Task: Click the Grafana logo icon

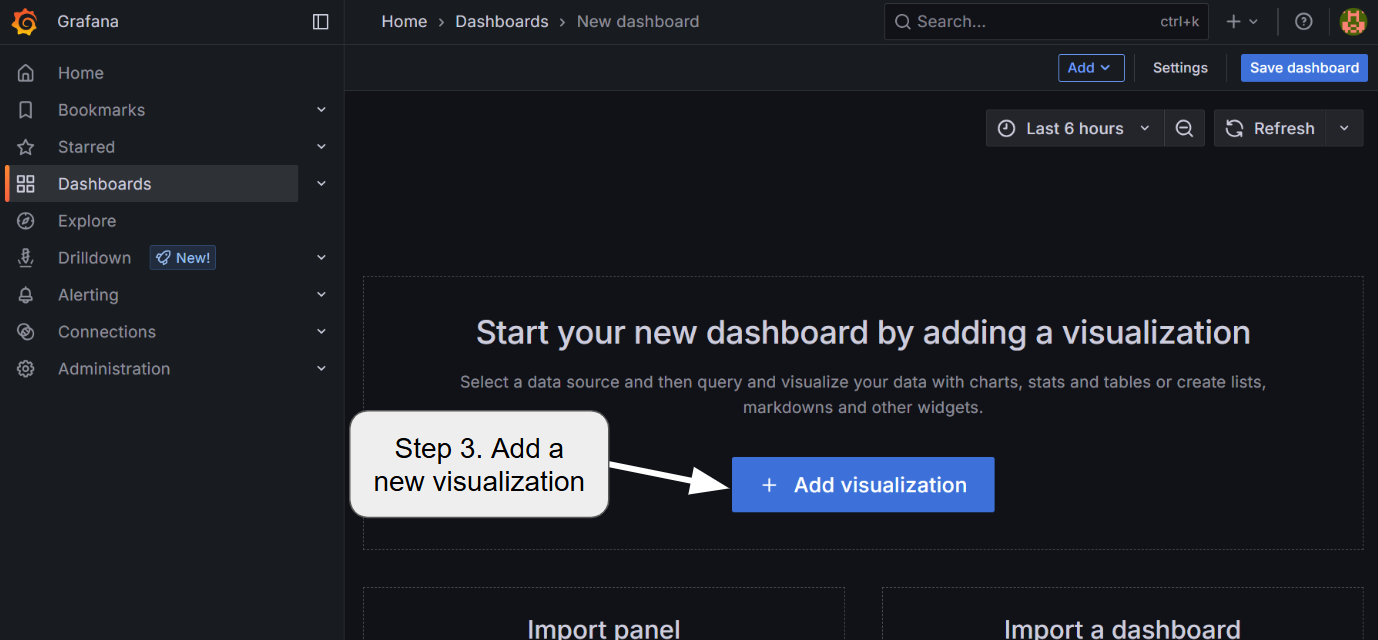Action: pyautogui.click(x=25, y=22)
